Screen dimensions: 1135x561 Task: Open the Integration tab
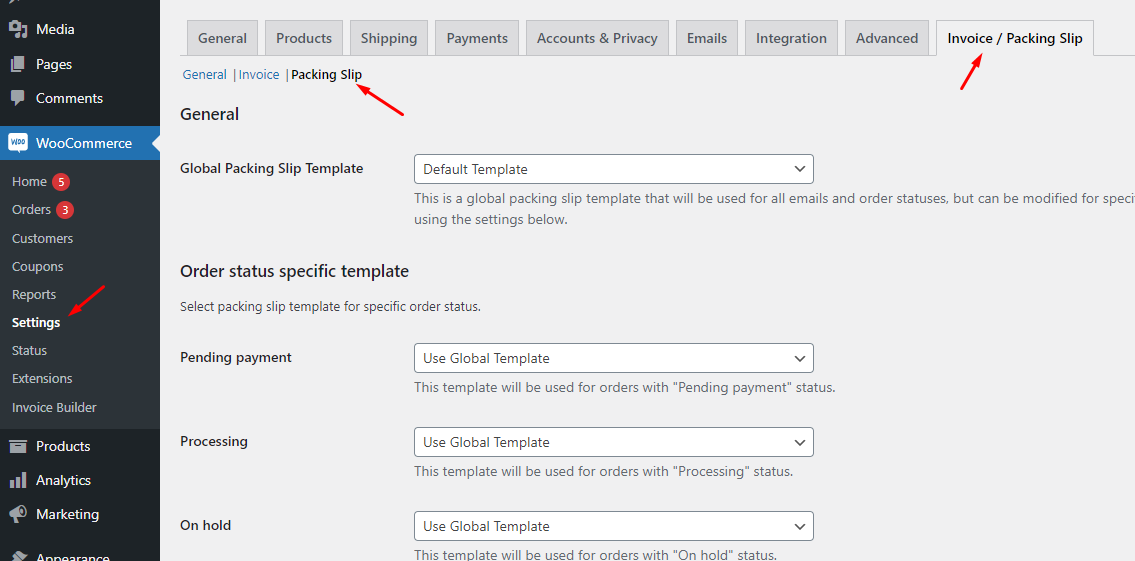[791, 38]
